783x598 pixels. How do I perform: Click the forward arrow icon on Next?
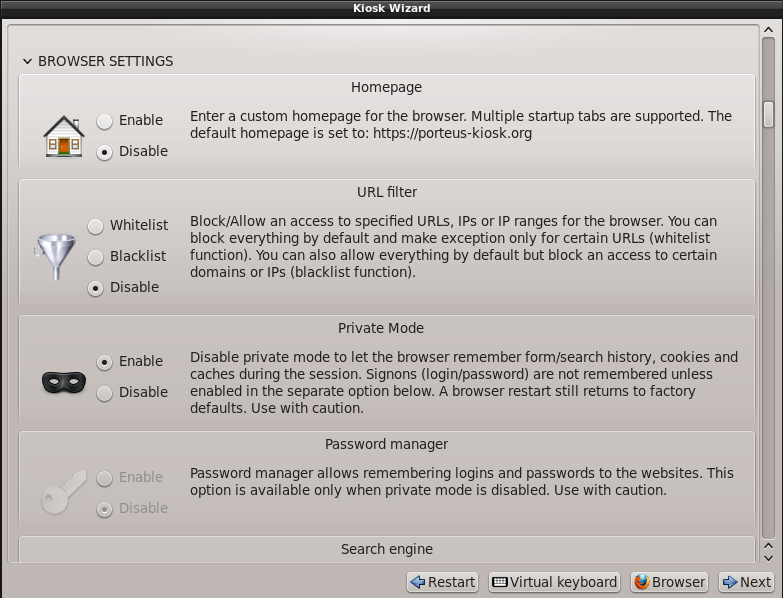(730, 582)
